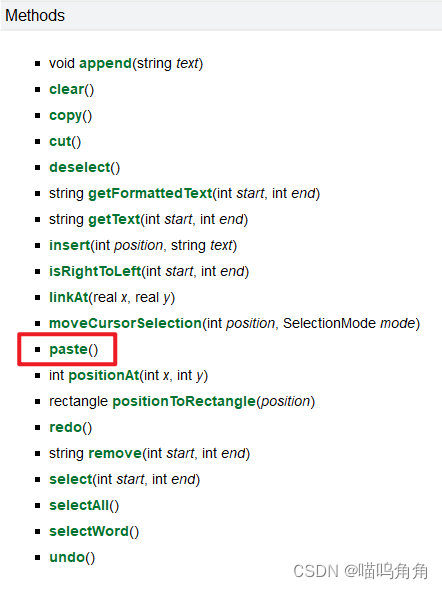442x589 pixels.
Task: Open the selectAll() method link
Action: (79, 505)
